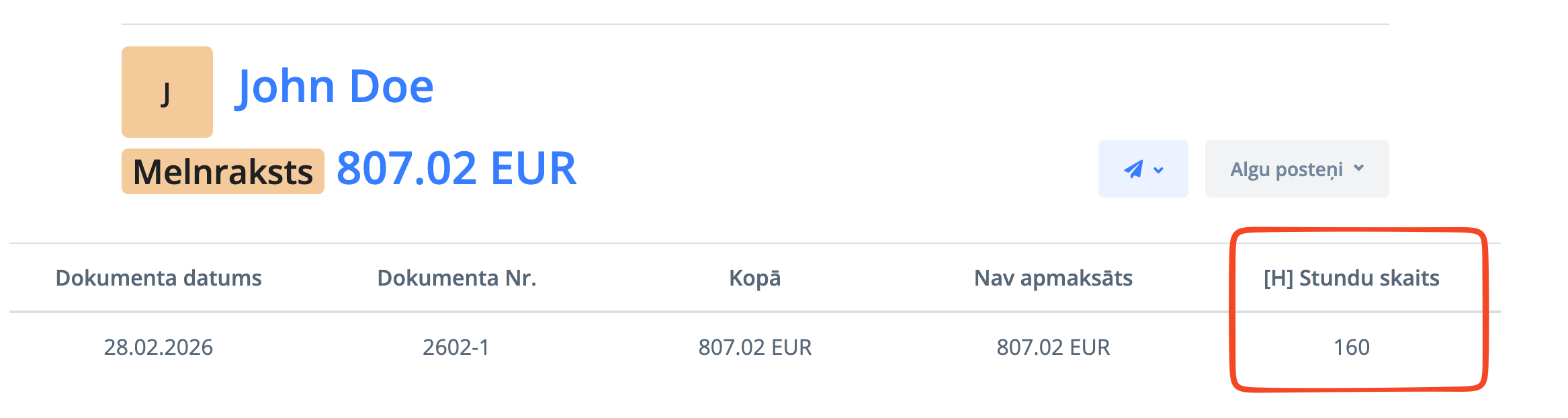This screenshot has height=418, width=1568.
Task: Click the paper plane send icon
Action: [1133, 169]
